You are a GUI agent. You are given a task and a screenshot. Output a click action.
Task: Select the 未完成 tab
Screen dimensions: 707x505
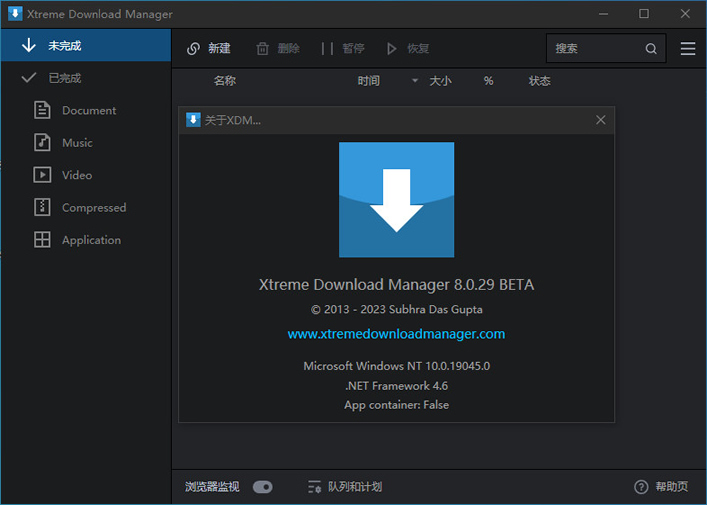pyautogui.click(x=86, y=45)
